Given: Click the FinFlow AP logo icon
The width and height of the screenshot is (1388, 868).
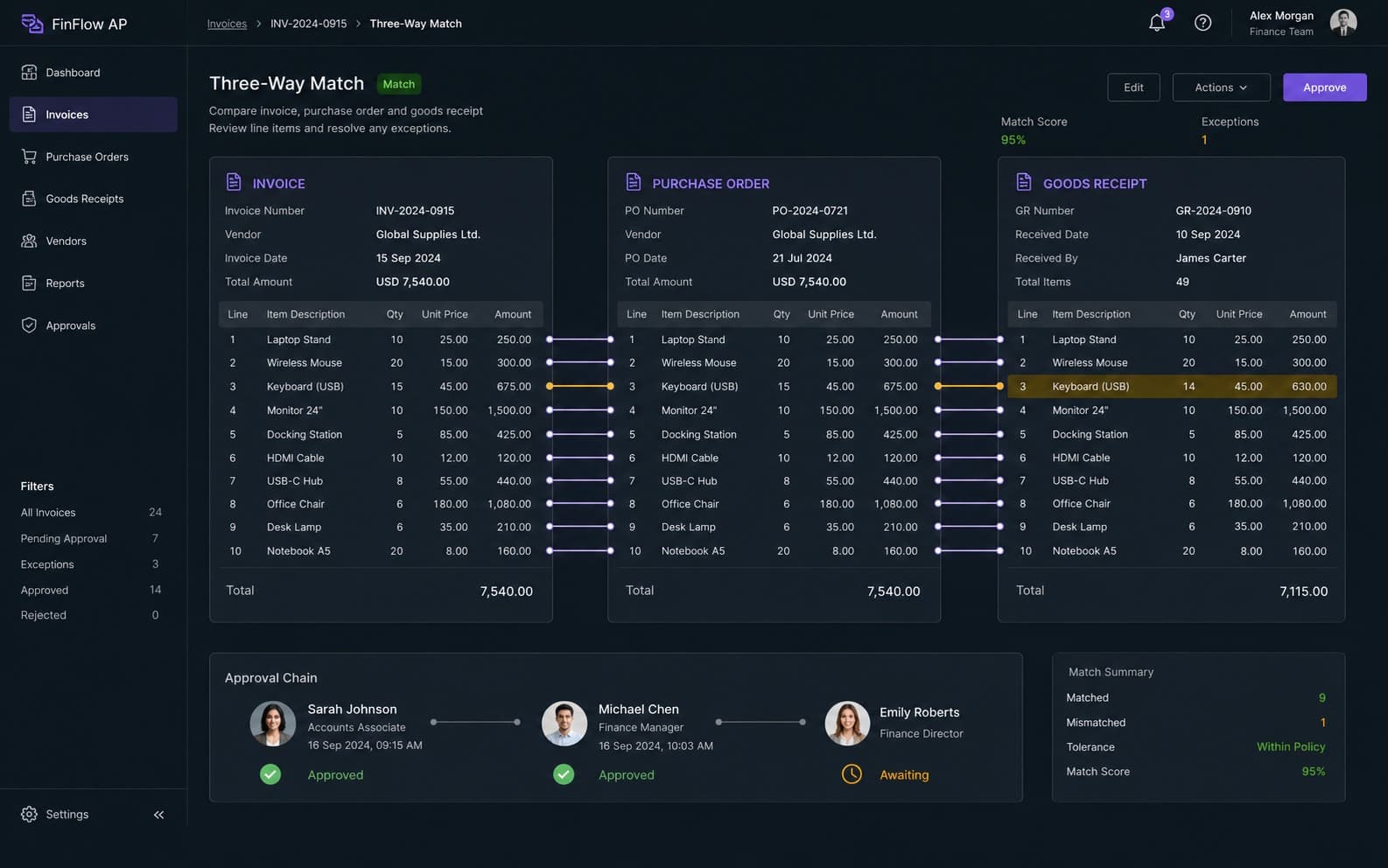Looking at the screenshot, I should point(32,24).
